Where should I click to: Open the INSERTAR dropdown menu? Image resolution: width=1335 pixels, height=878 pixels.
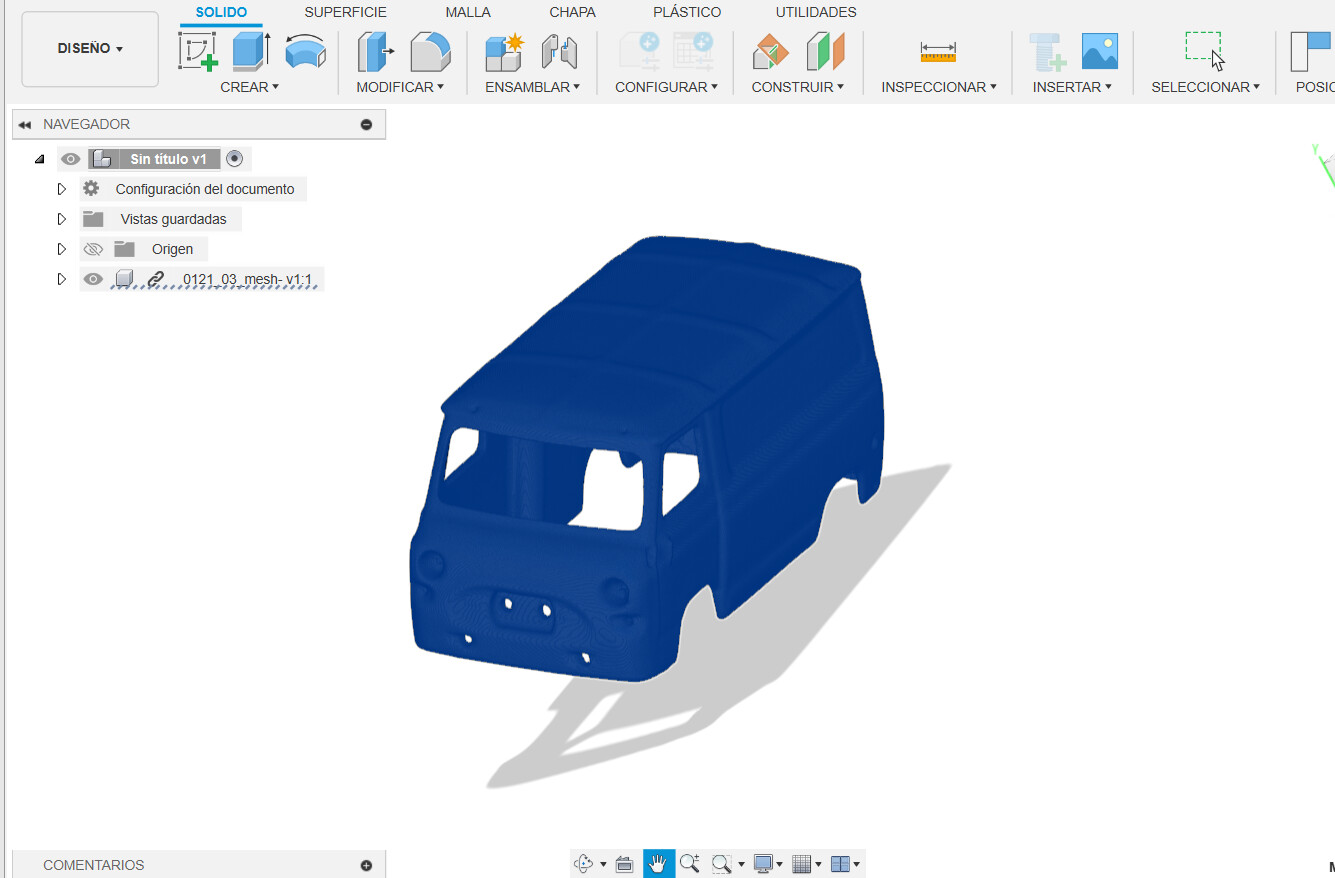1072,87
